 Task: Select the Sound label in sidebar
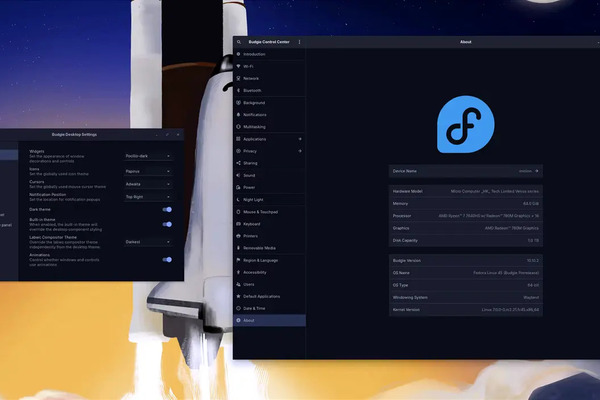click(249, 175)
